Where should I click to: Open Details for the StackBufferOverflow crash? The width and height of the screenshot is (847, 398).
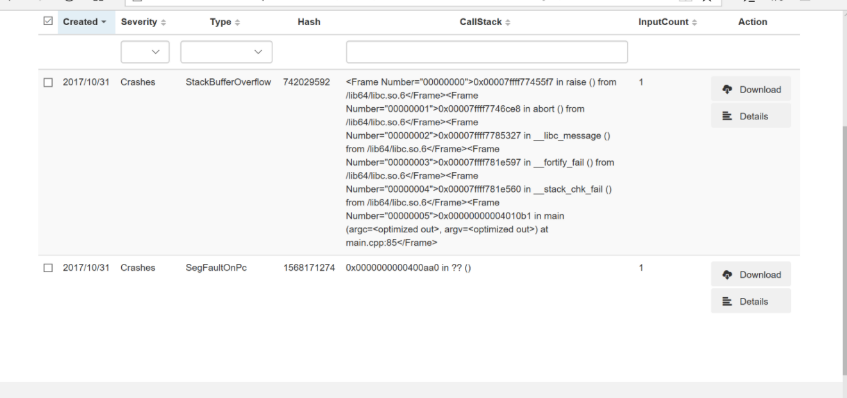click(x=751, y=116)
